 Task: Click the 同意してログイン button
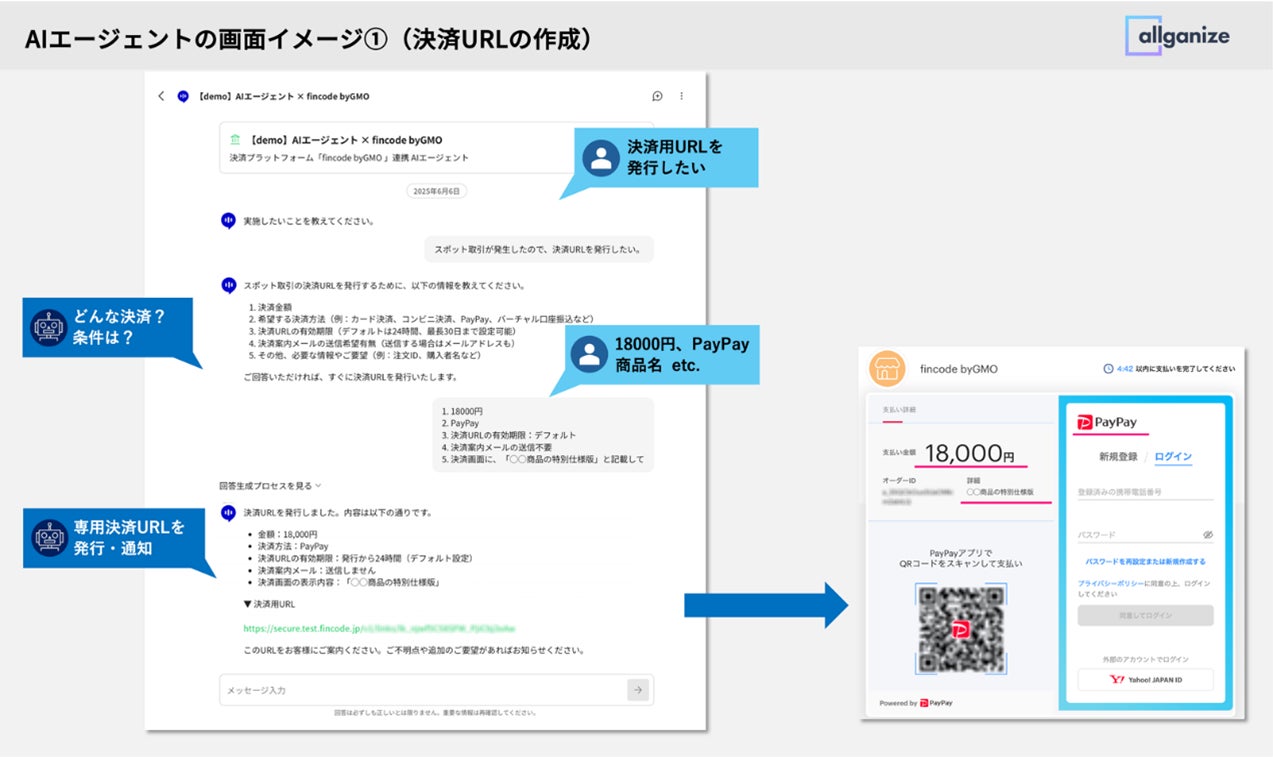pyautogui.click(x=1145, y=615)
